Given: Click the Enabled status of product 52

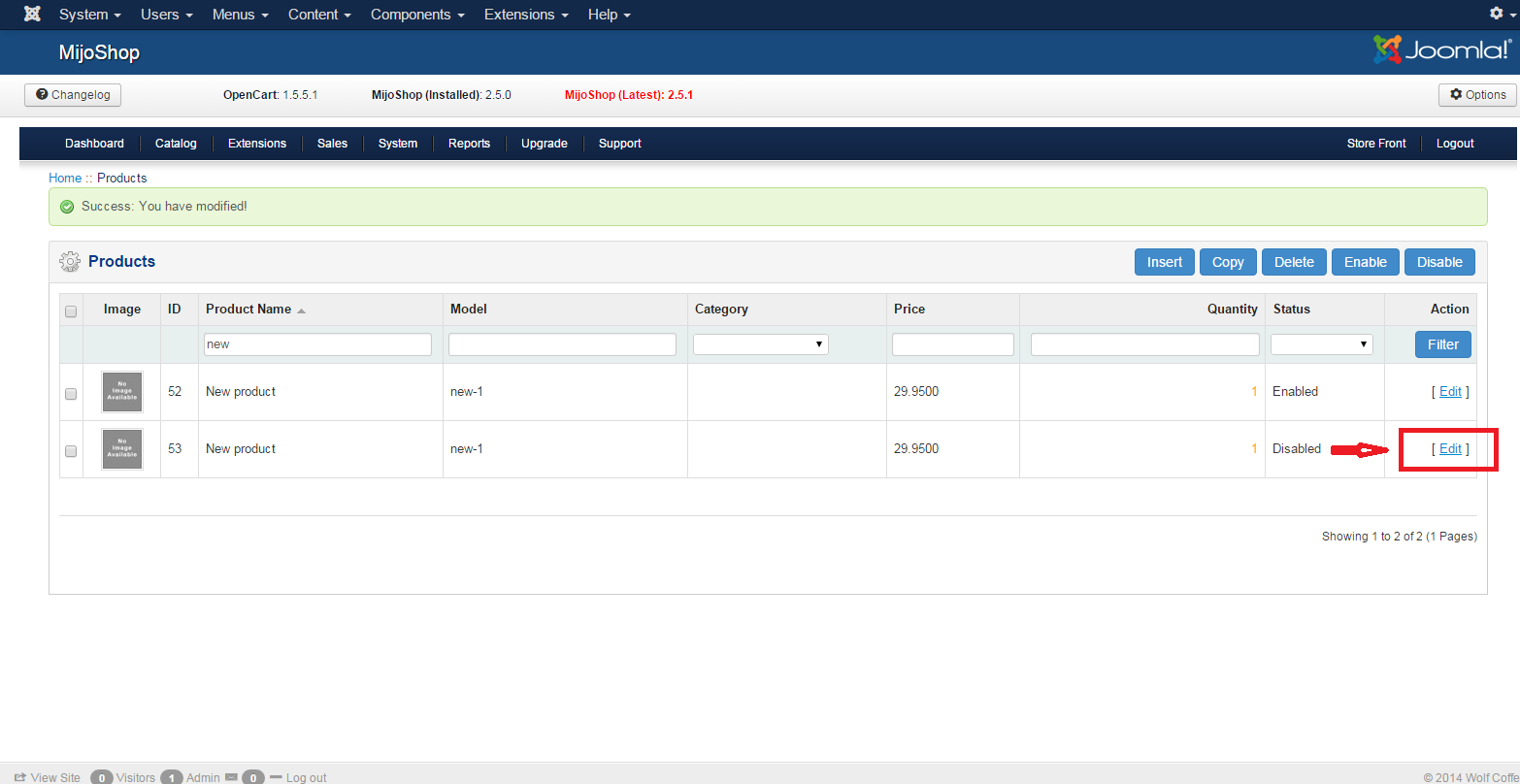Looking at the screenshot, I should click(1296, 392).
